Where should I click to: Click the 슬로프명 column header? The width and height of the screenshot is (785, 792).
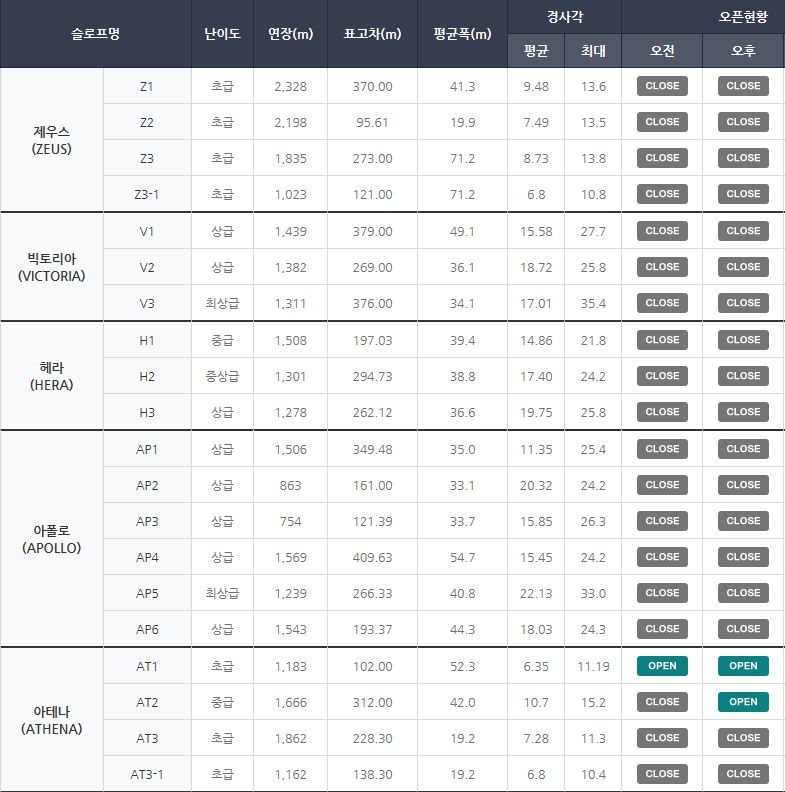pos(95,34)
